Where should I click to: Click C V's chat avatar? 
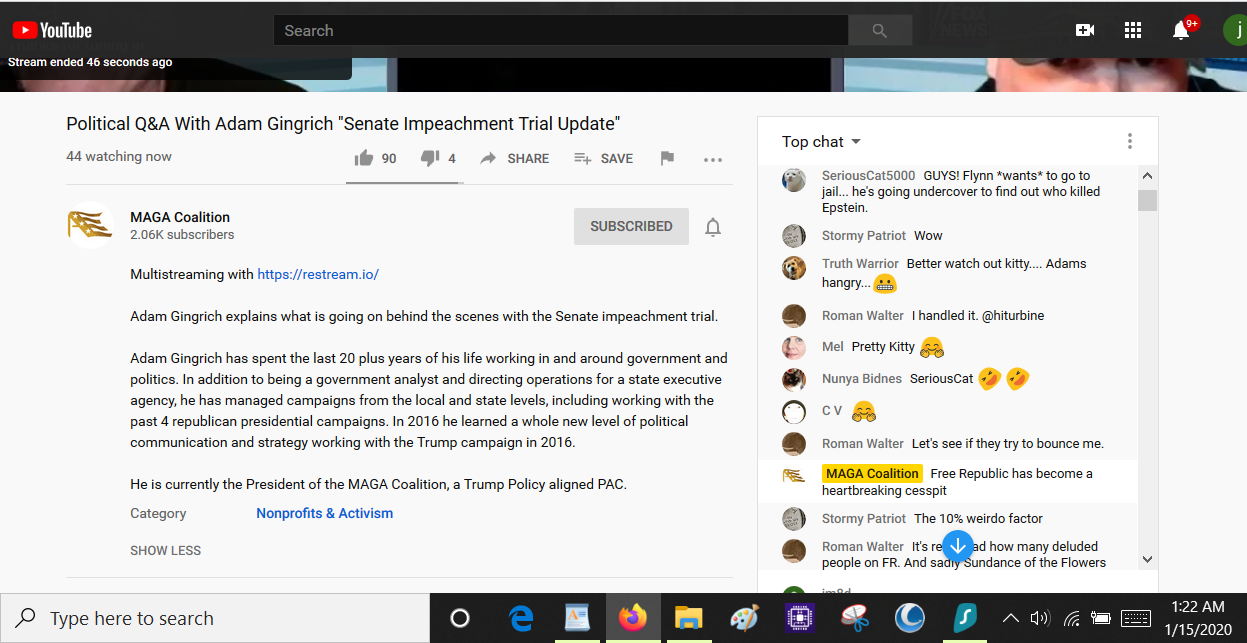pos(794,411)
